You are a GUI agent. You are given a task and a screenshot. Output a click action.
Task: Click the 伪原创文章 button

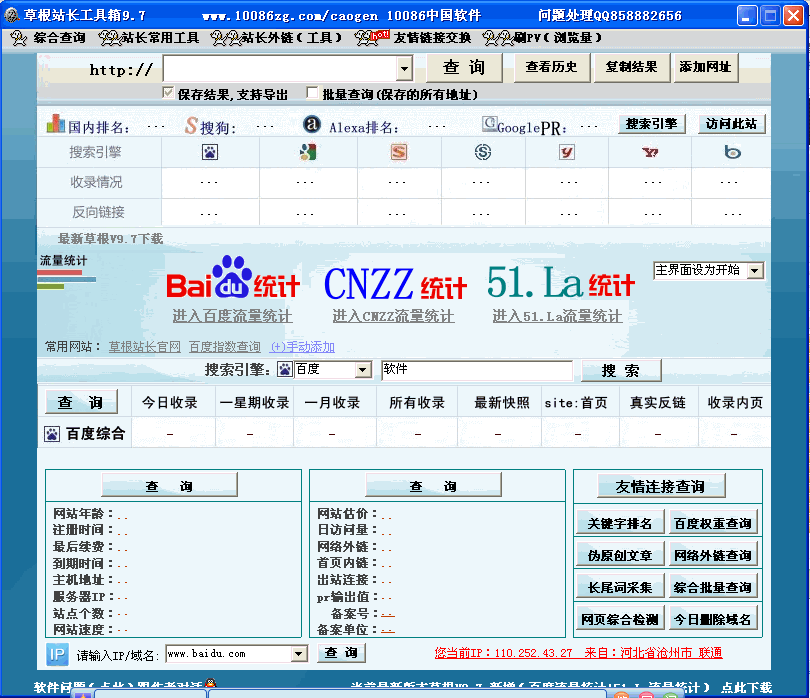click(619, 555)
